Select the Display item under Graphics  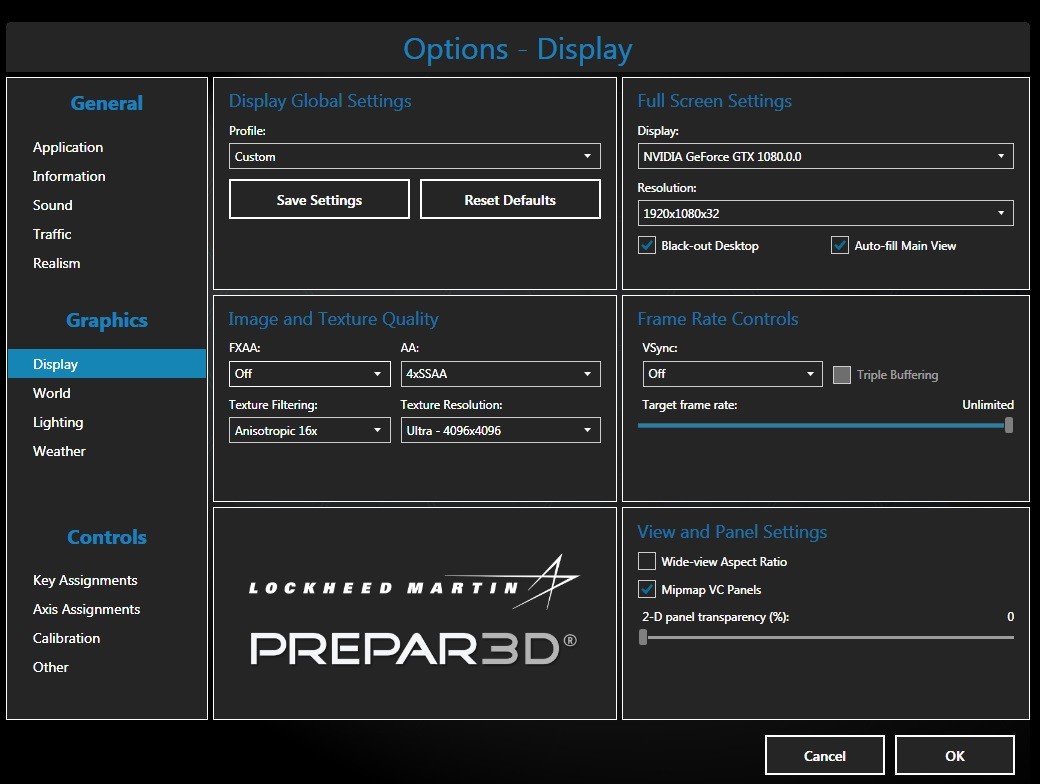coord(107,363)
